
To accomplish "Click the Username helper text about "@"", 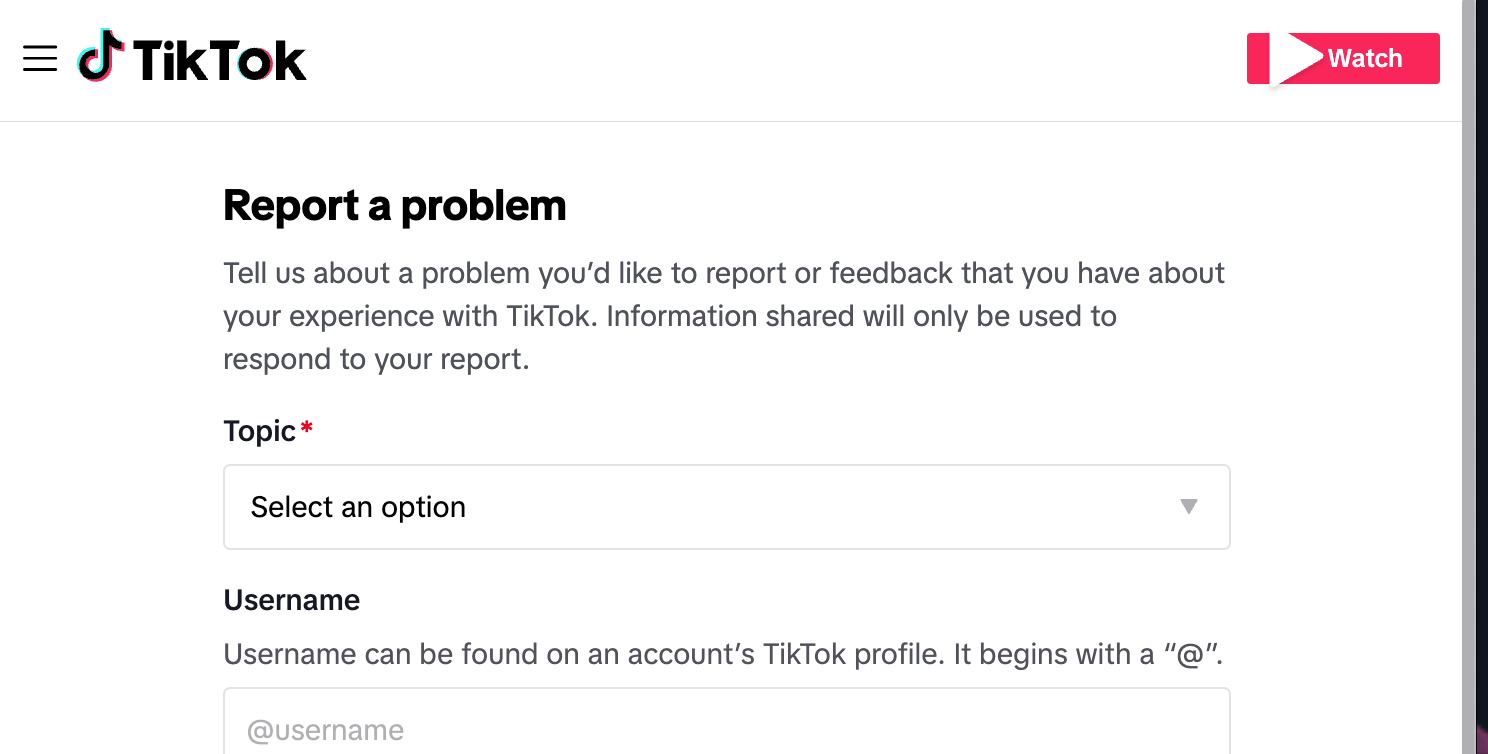I will [724, 655].
